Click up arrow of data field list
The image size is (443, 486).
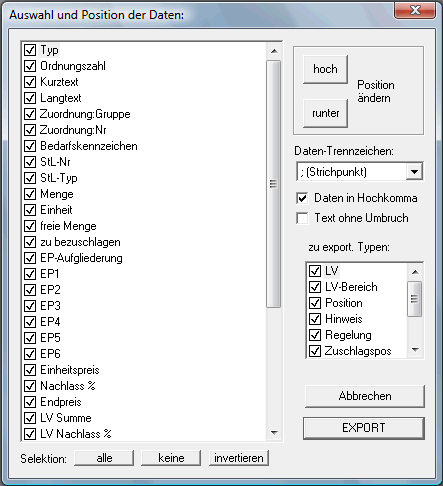coord(274,51)
